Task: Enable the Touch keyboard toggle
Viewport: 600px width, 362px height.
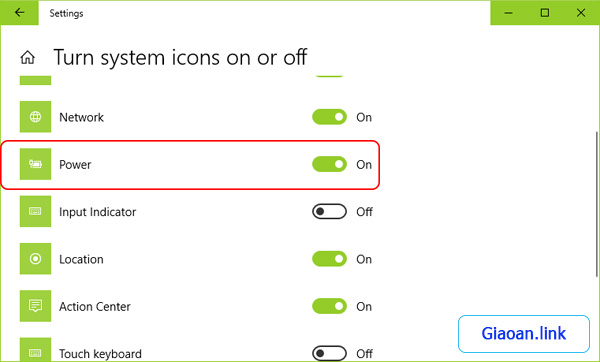Action: 329,353
